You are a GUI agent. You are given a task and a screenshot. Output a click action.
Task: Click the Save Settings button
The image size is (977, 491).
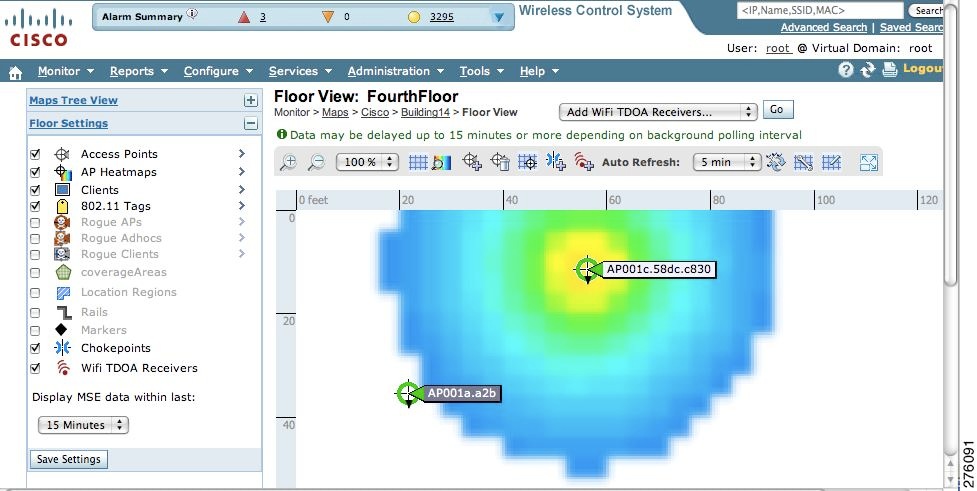click(69, 459)
